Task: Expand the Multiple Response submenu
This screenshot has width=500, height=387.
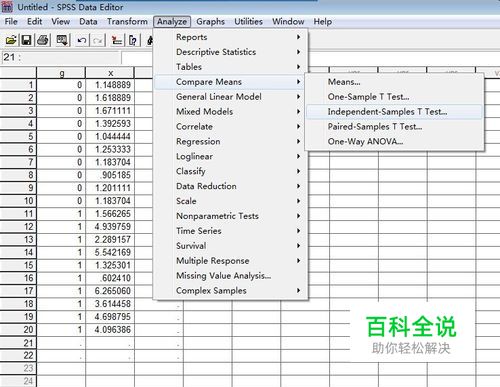Action: (x=231, y=261)
